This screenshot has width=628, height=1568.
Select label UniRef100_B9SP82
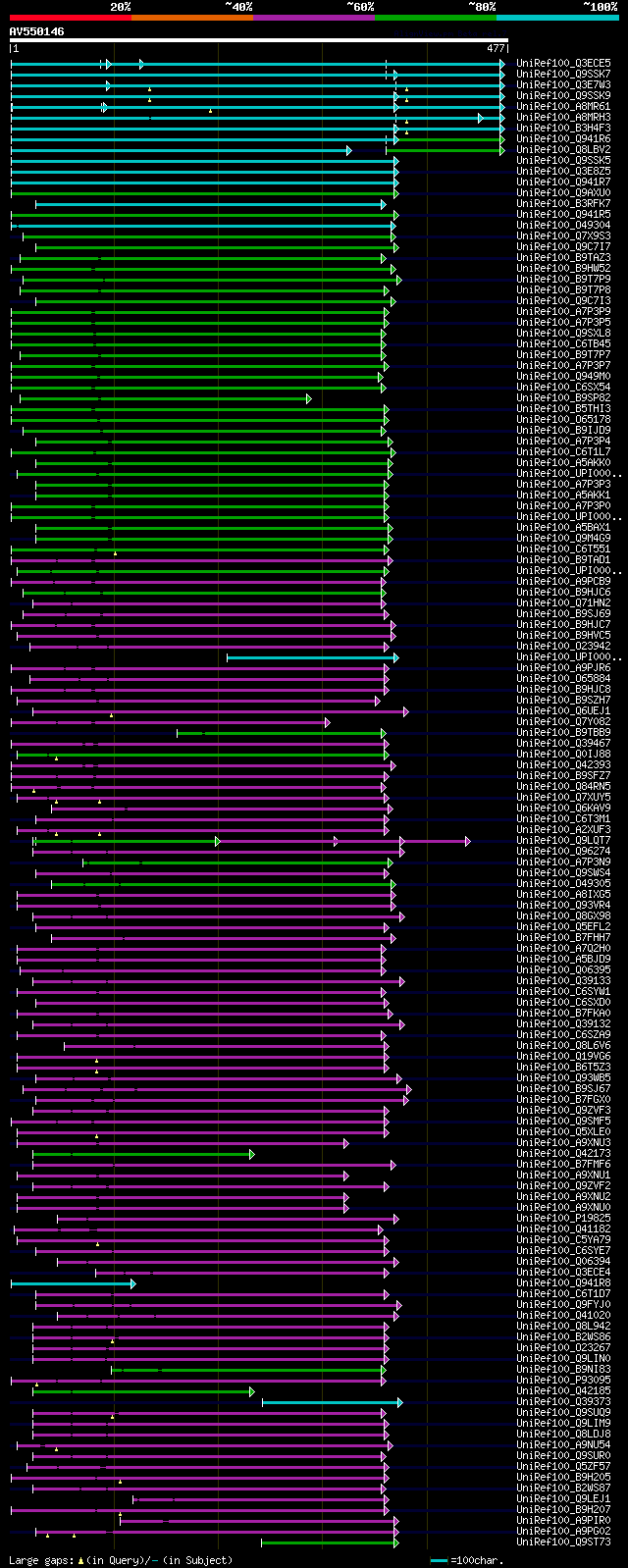[x=563, y=397]
